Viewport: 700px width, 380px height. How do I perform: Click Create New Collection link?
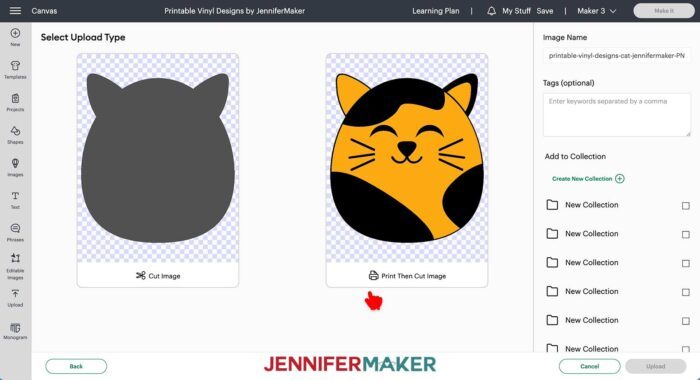pos(582,179)
